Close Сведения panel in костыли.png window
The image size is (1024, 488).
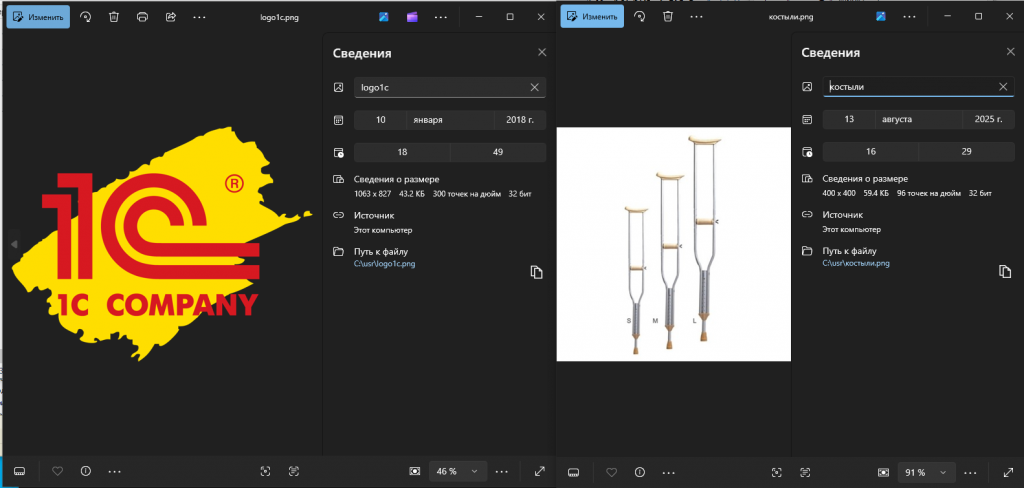click(x=1010, y=53)
